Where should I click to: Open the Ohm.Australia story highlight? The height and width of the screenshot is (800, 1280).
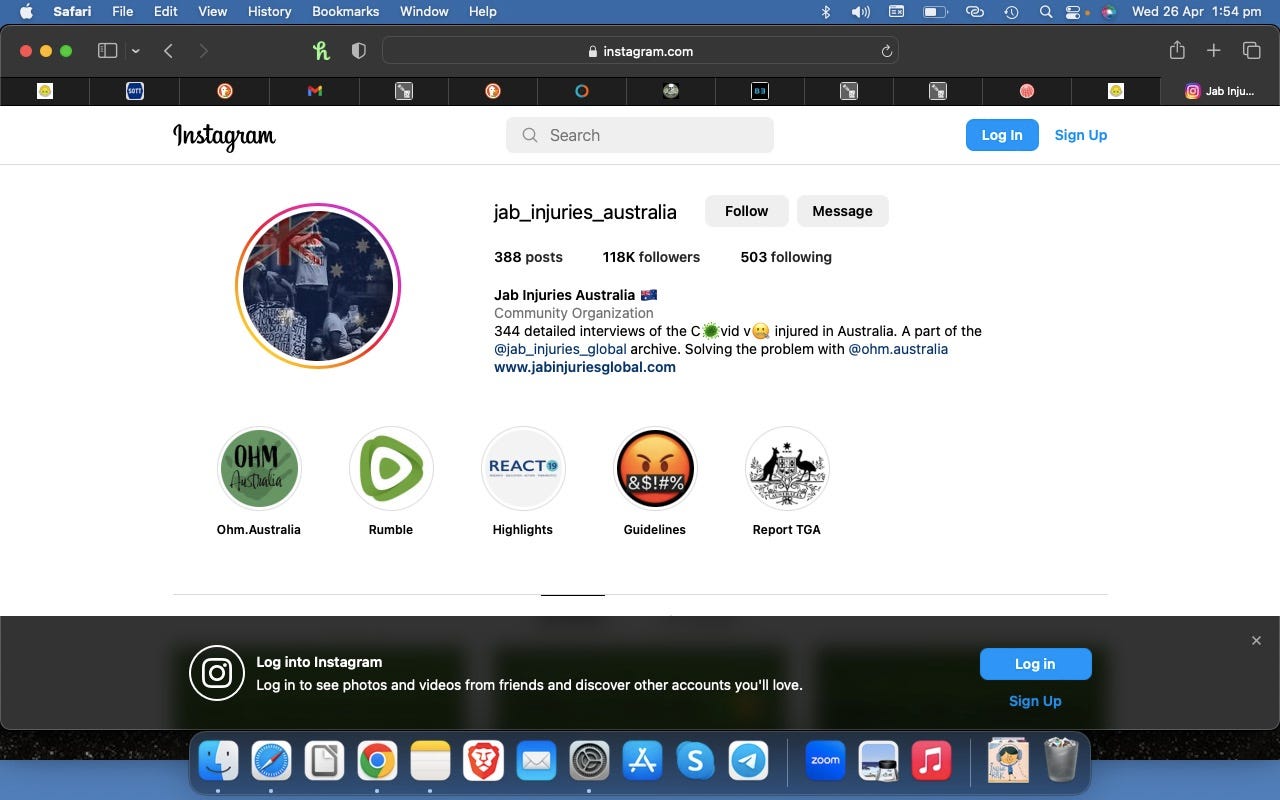pyautogui.click(x=259, y=468)
